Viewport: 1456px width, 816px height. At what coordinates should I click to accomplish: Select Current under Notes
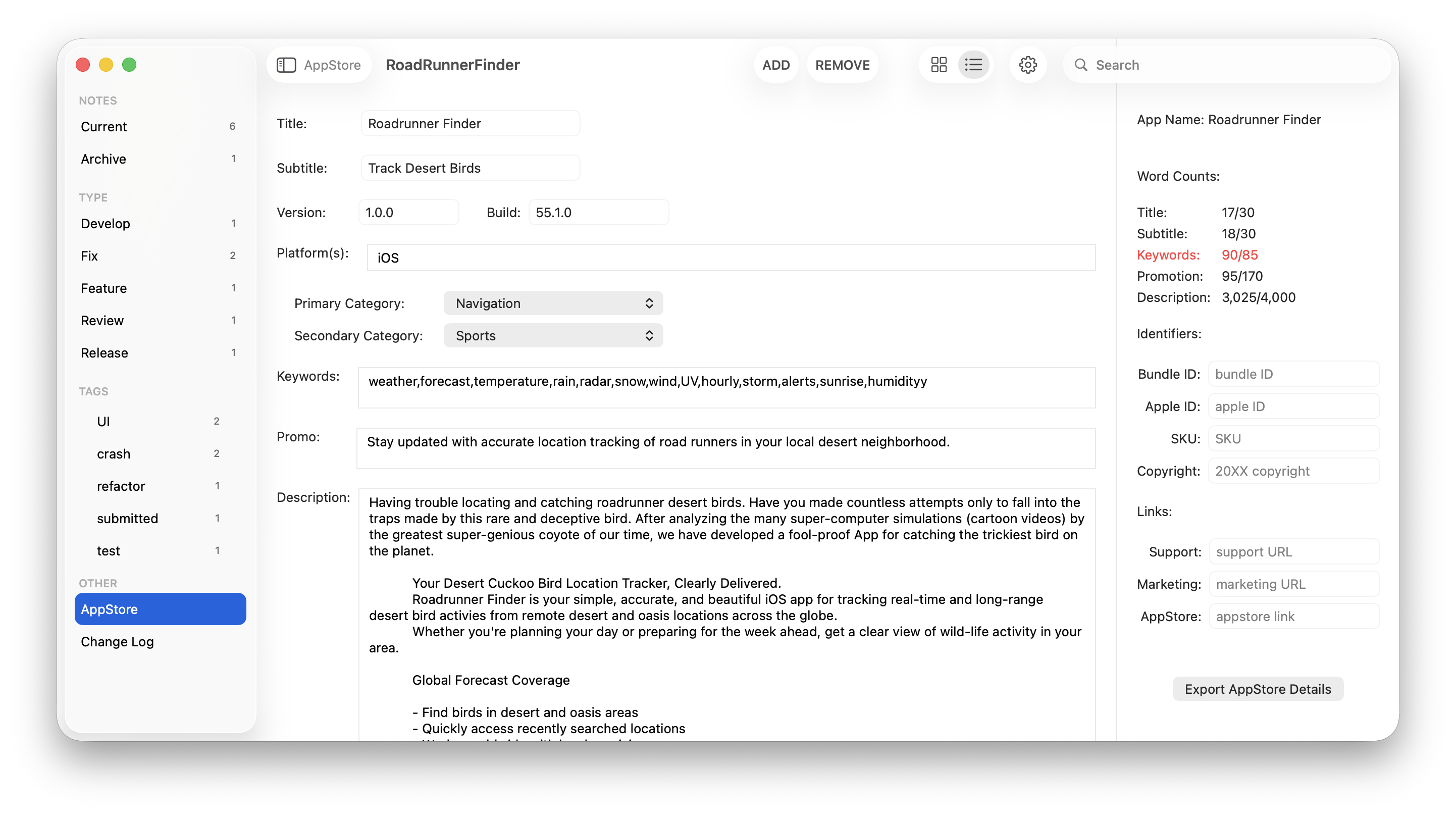tap(104, 126)
